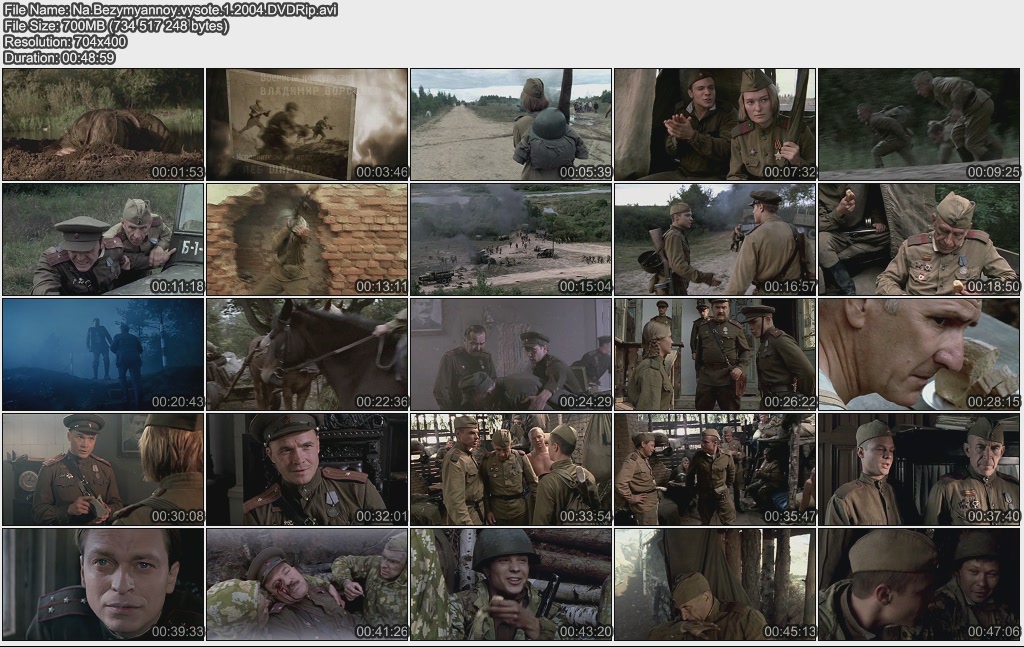Choose the thumbnail marked 00:16:57
This screenshot has width=1024, height=647.
tap(715, 239)
